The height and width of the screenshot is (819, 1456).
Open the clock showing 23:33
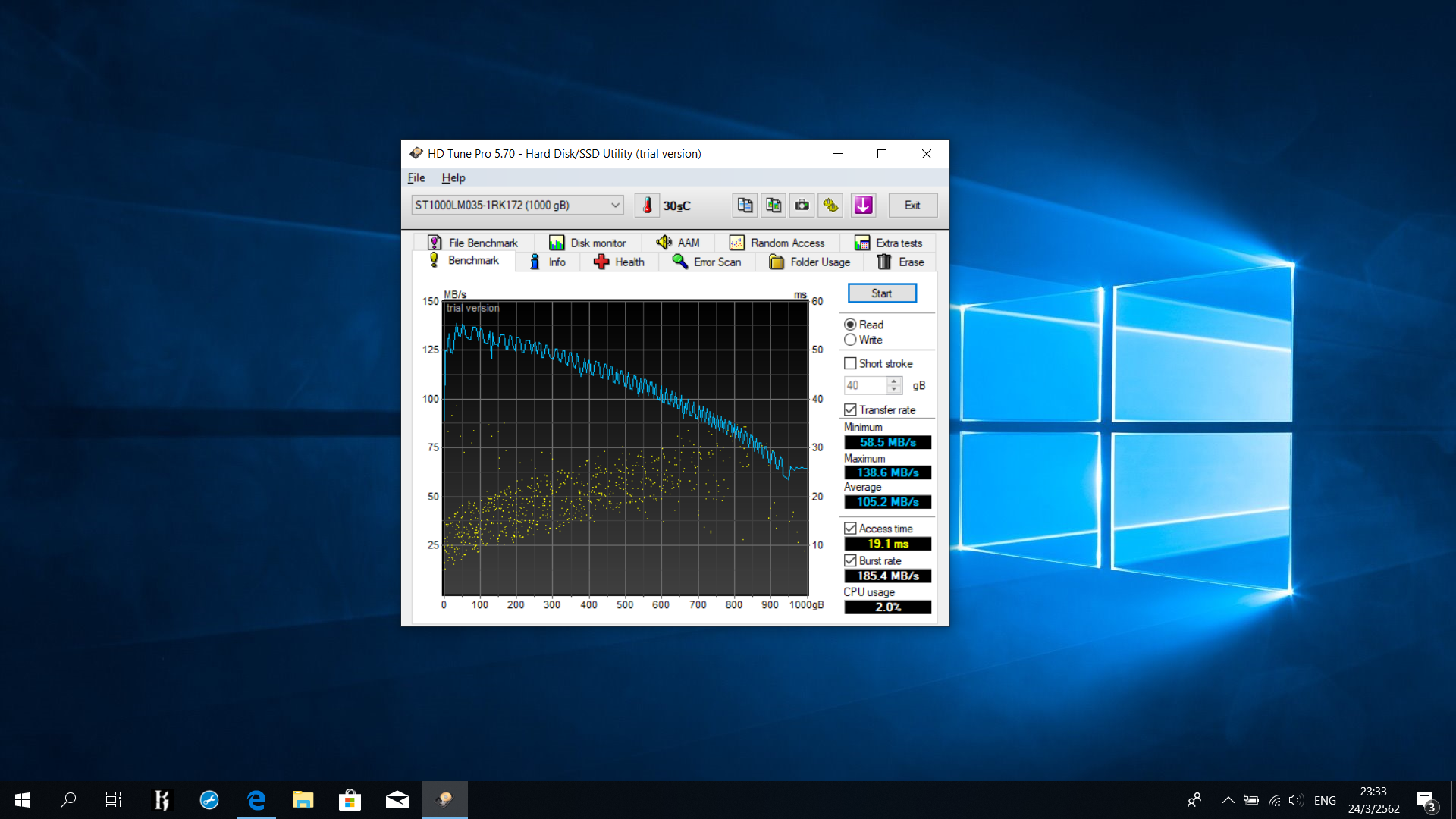[x=1373, y=800]
